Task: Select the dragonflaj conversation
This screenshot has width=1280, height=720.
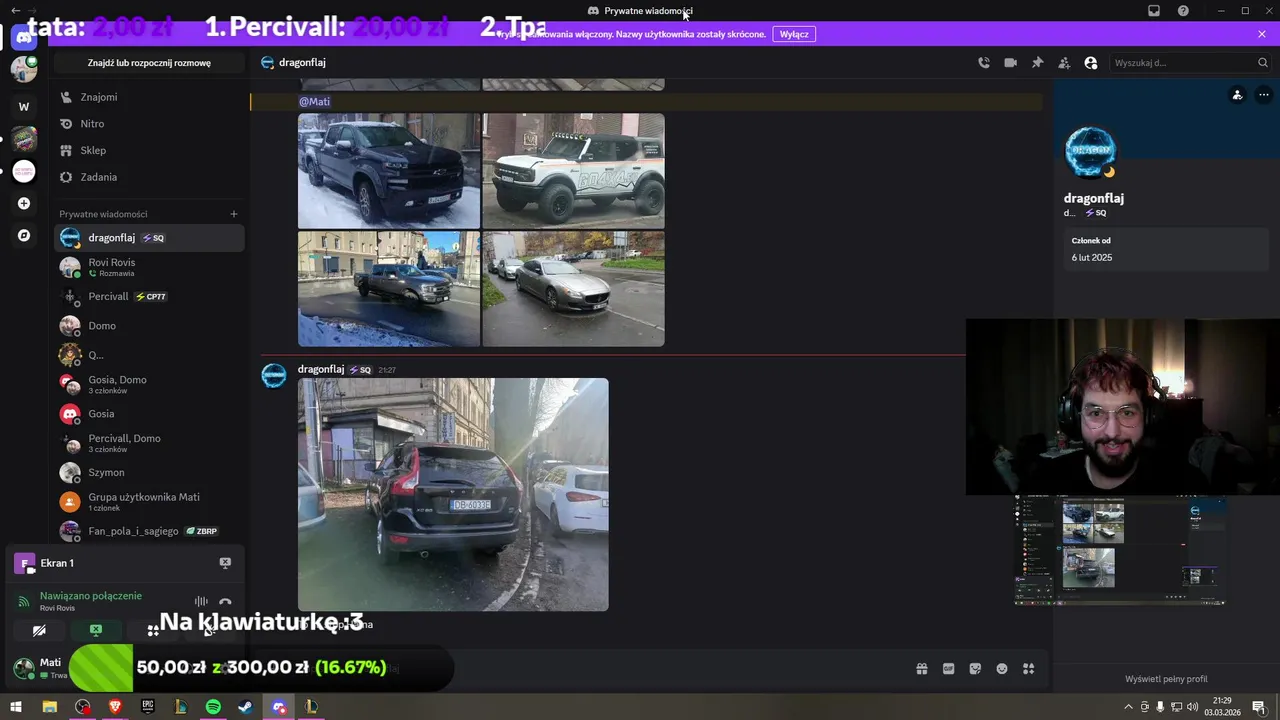Action: tap(148, 238)
